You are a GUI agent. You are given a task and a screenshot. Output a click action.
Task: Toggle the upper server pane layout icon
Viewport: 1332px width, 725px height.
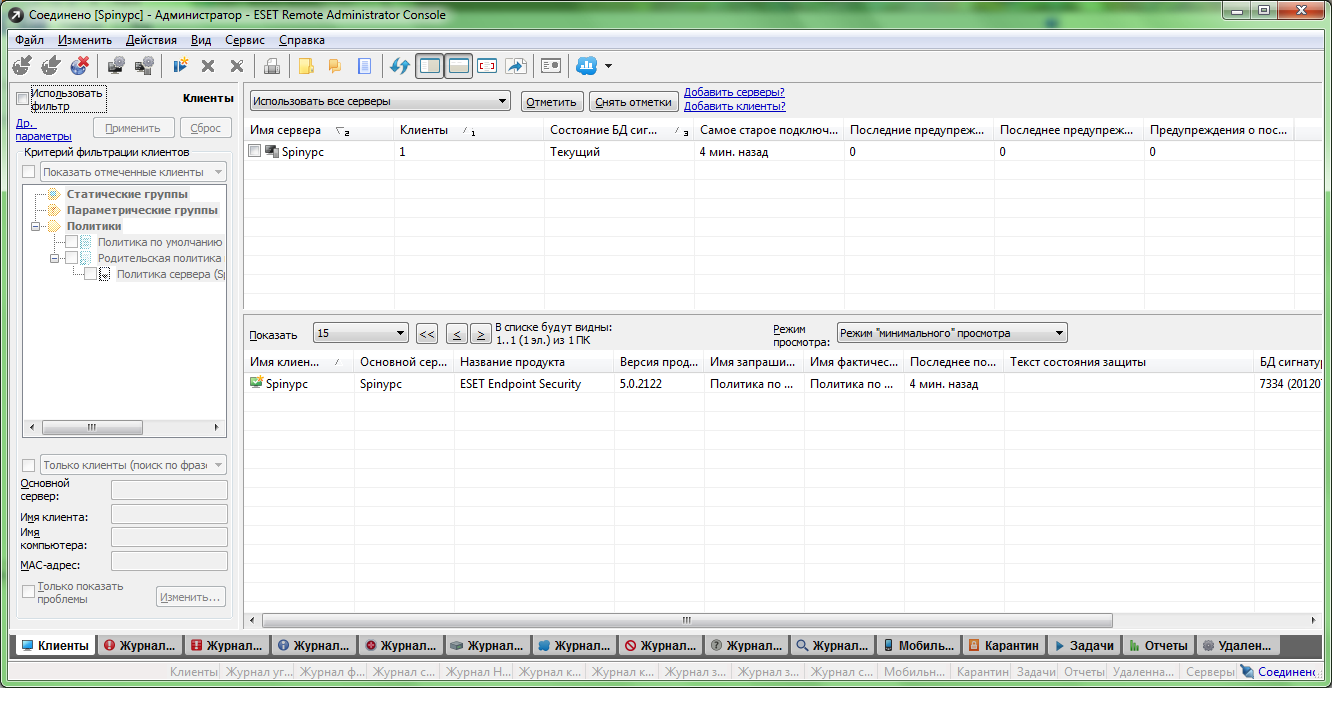459,66
